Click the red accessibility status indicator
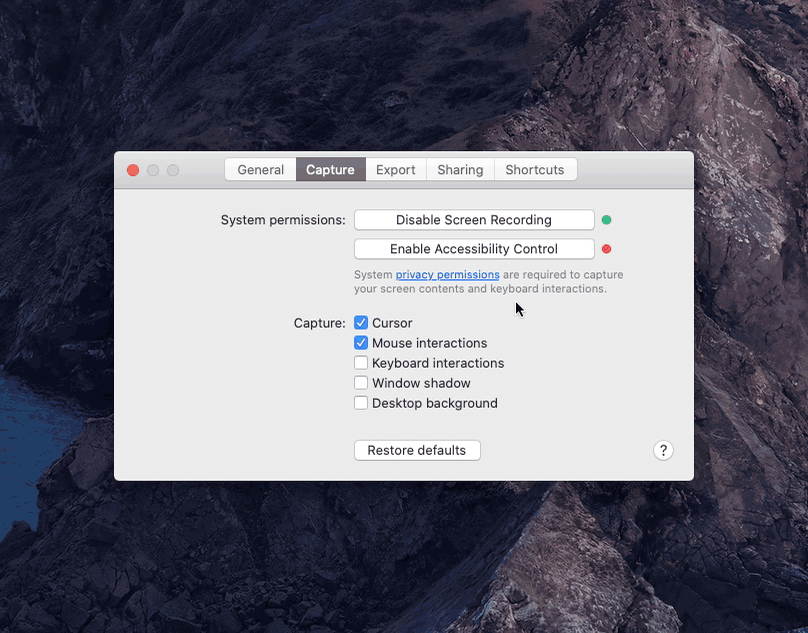The image size is (808, 633). coord(607,249)
